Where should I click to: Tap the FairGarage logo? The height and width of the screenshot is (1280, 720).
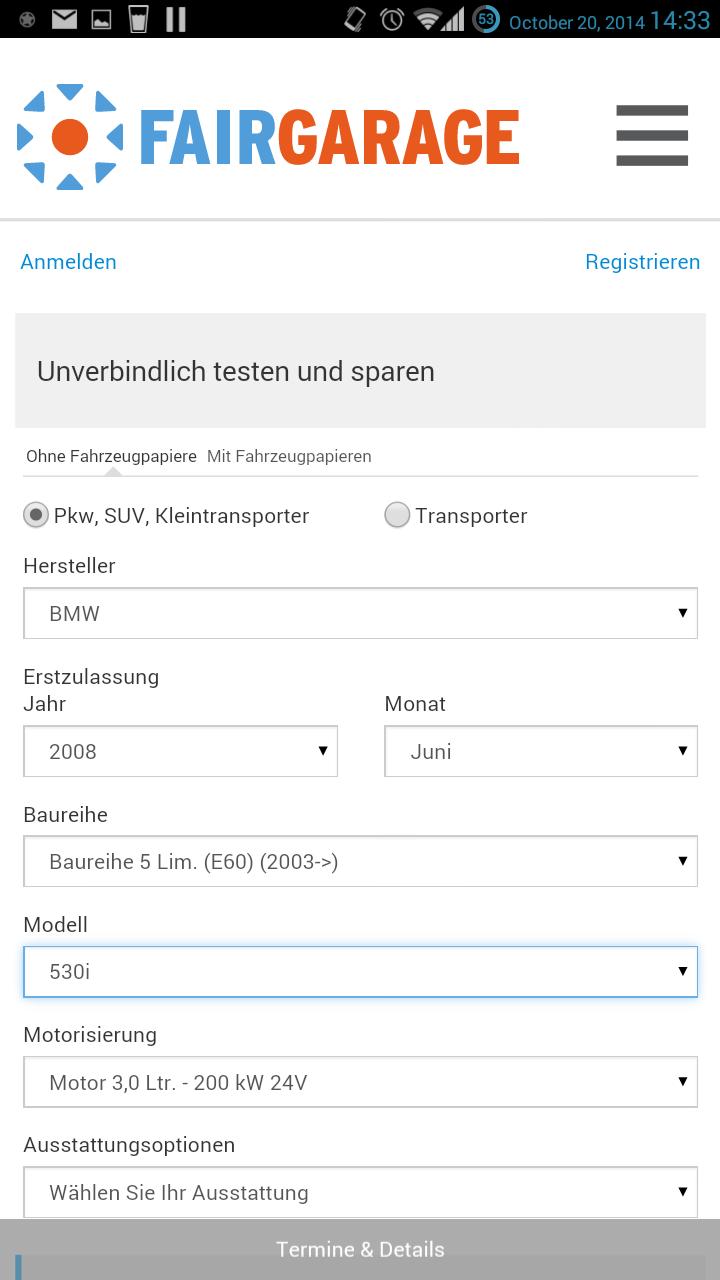[x=268, y=137]
